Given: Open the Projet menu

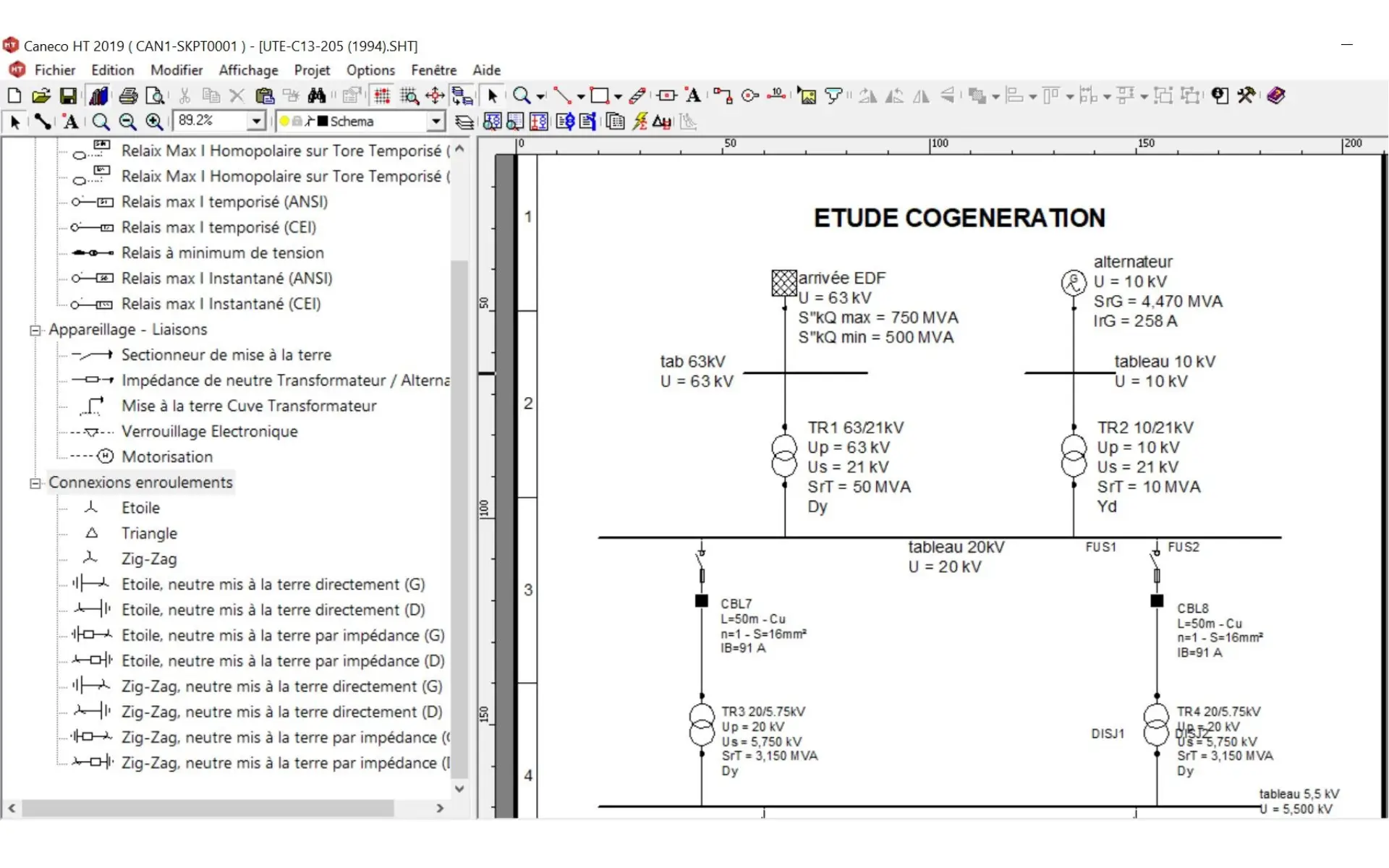Looking at the screenshot, I should [x=311, y=70].
